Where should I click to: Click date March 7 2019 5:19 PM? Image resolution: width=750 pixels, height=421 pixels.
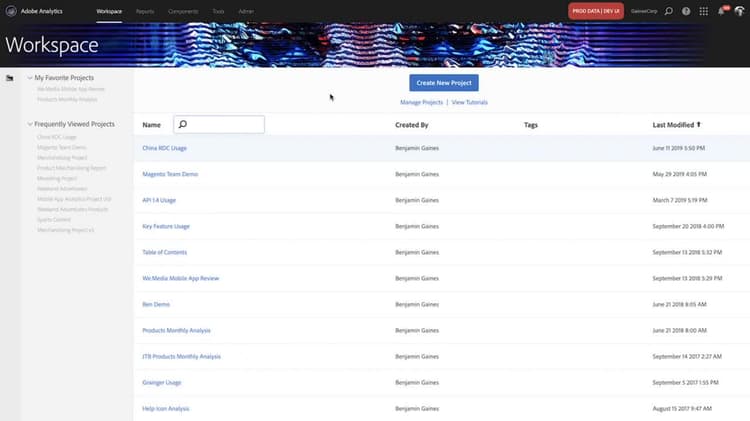[680, 200]
